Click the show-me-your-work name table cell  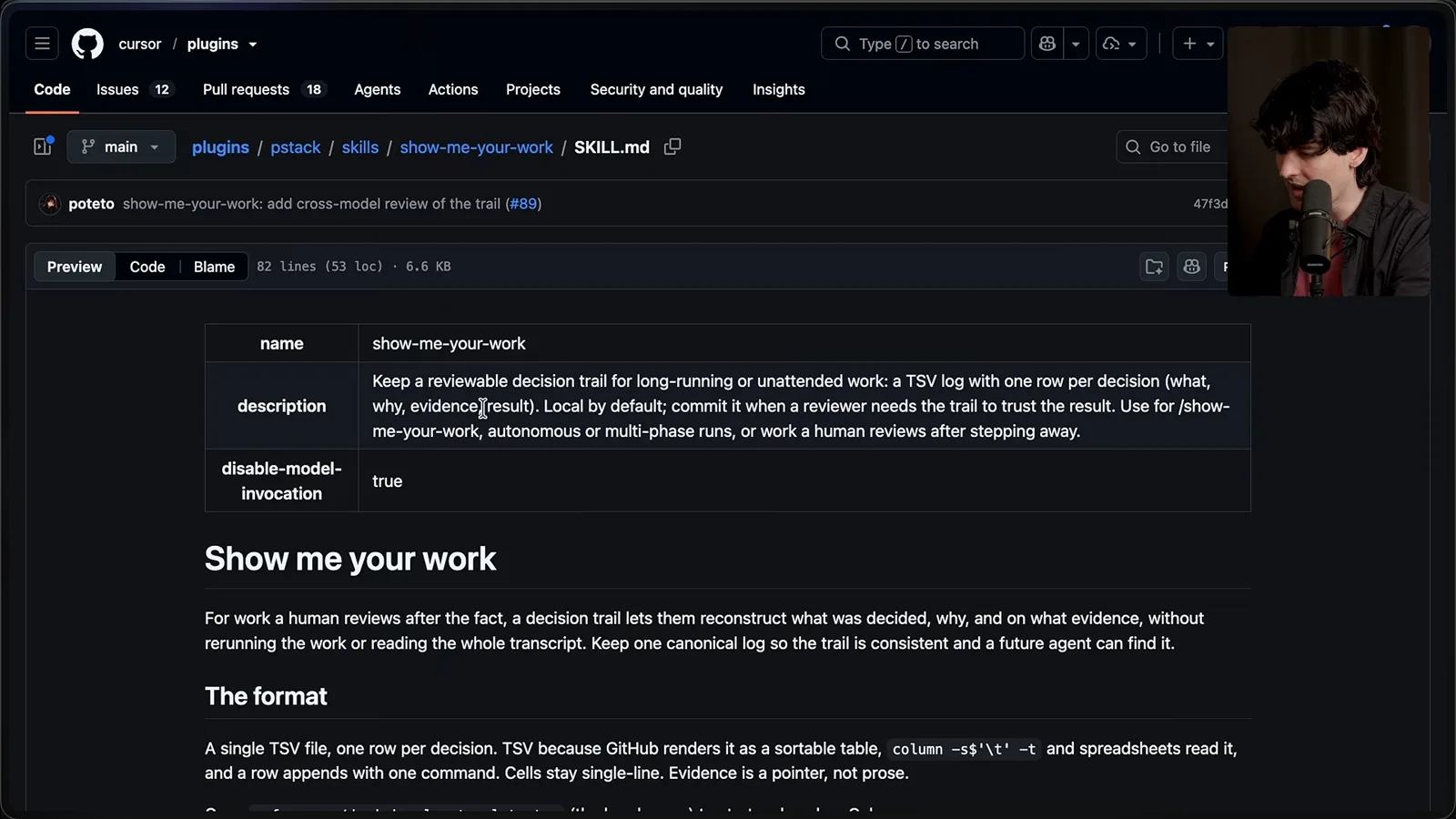(804, 343)
